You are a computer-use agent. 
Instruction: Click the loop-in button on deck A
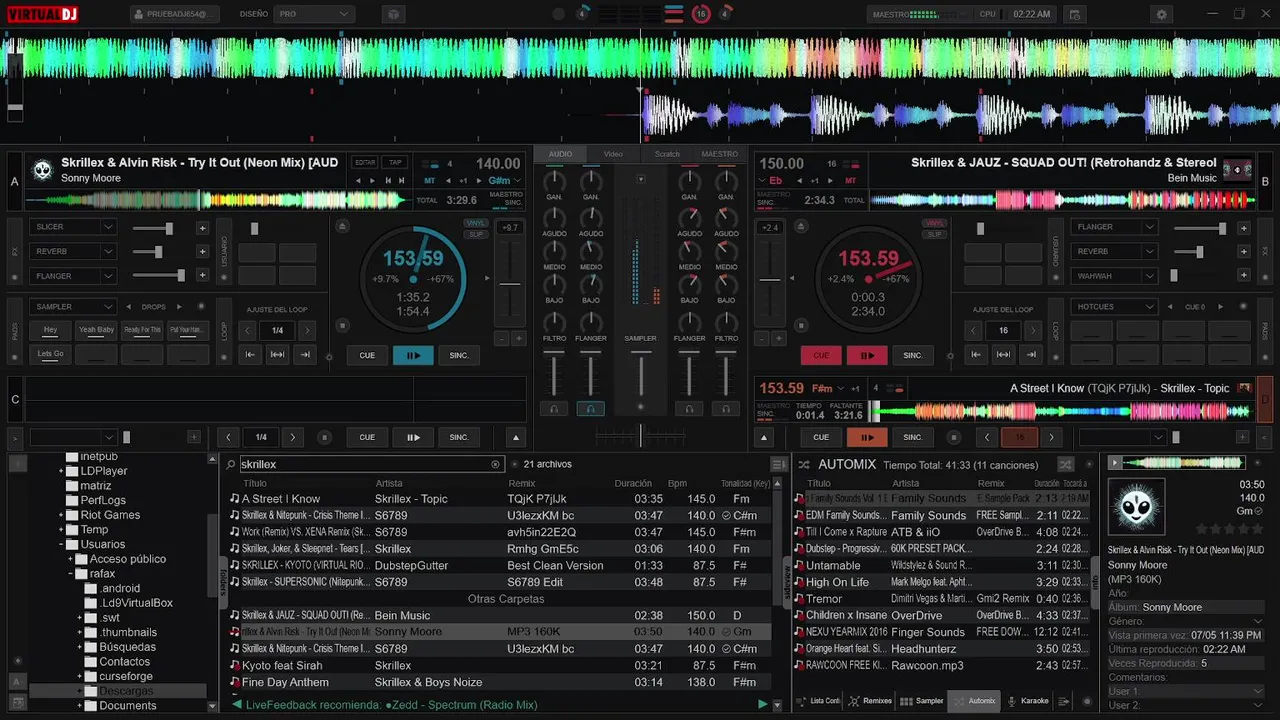[251, 355]
